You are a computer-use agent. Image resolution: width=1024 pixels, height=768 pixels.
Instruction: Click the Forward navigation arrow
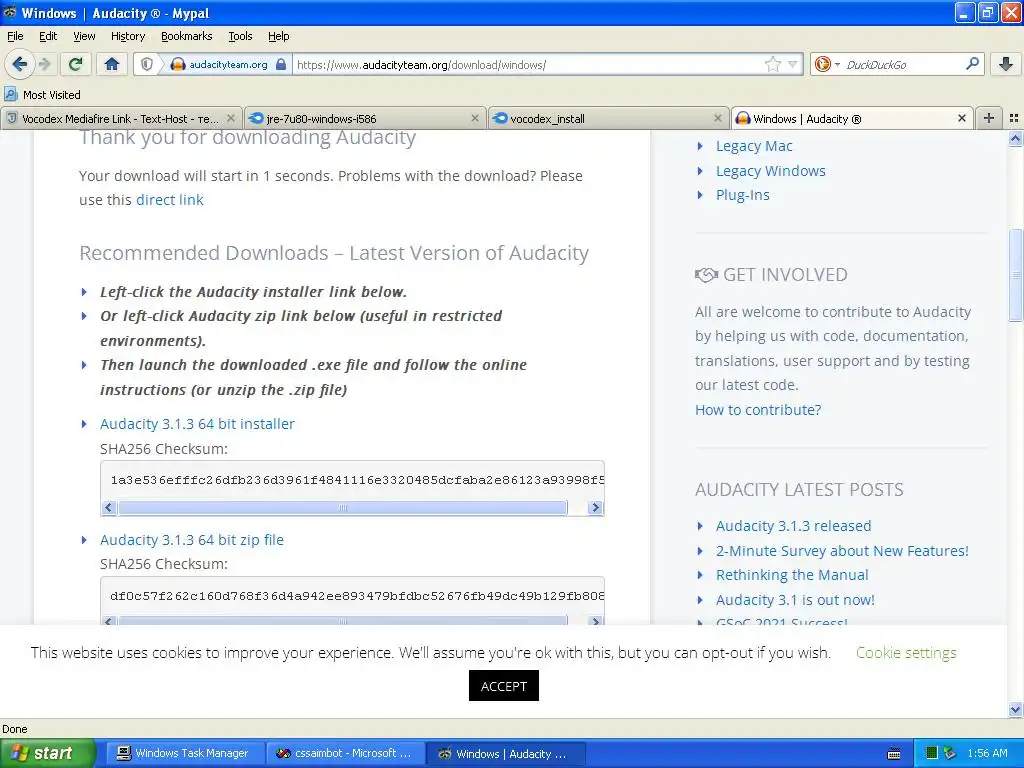pyautogui.click(x=44, y=64)
